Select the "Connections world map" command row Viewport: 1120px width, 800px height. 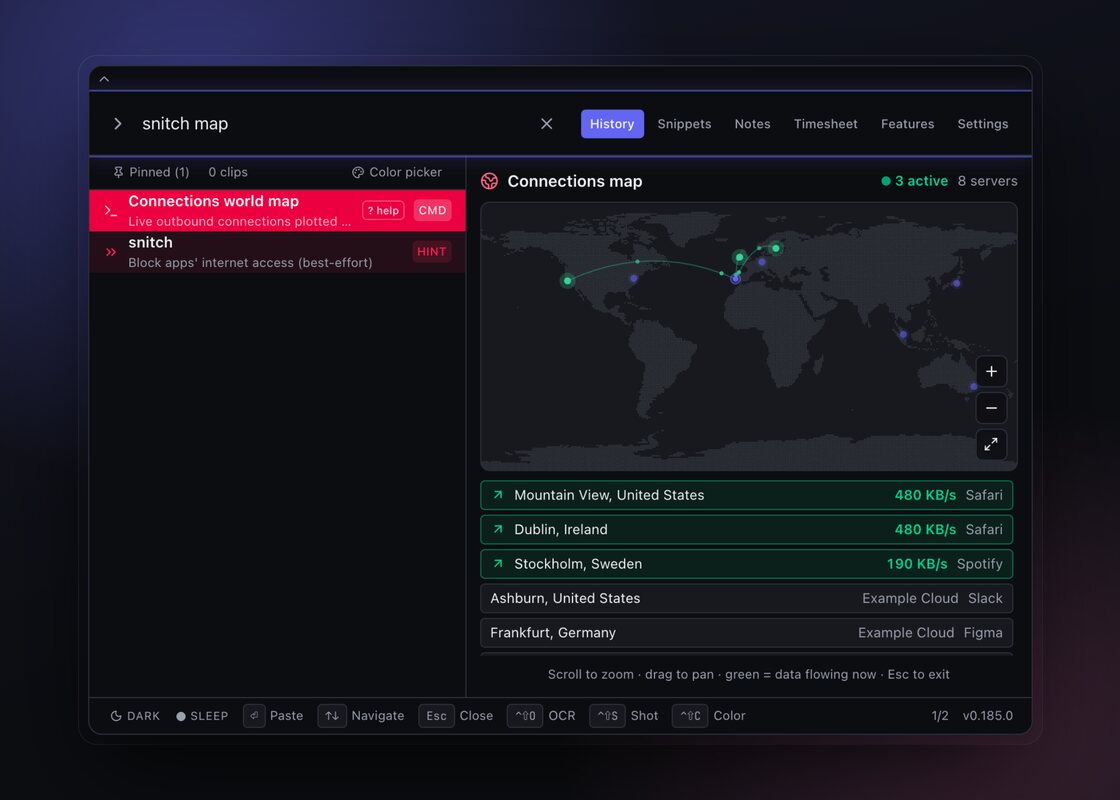pyautogui.click(x=277, y=211)
